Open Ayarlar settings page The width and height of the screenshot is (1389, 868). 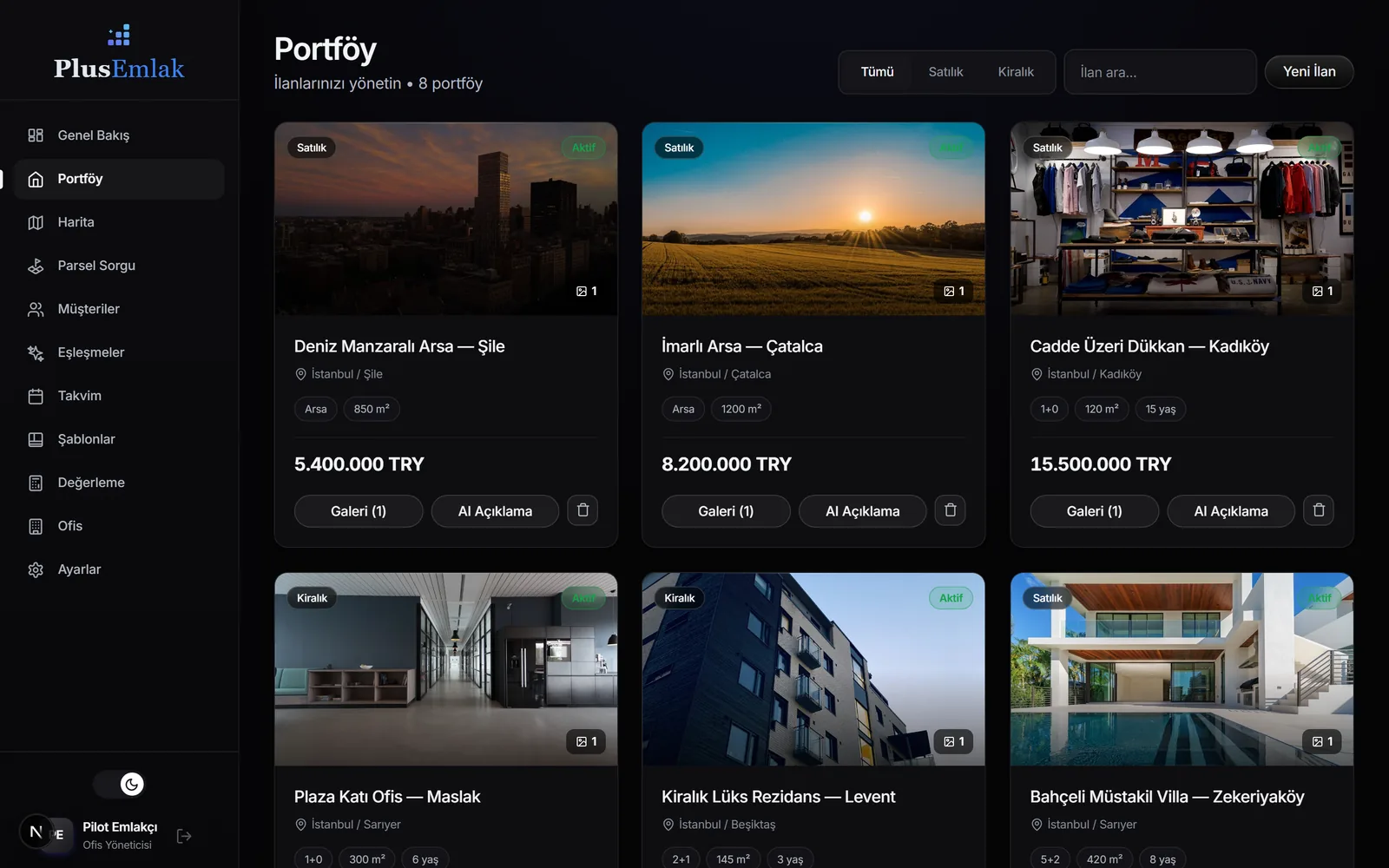click(x=119, y=569)
